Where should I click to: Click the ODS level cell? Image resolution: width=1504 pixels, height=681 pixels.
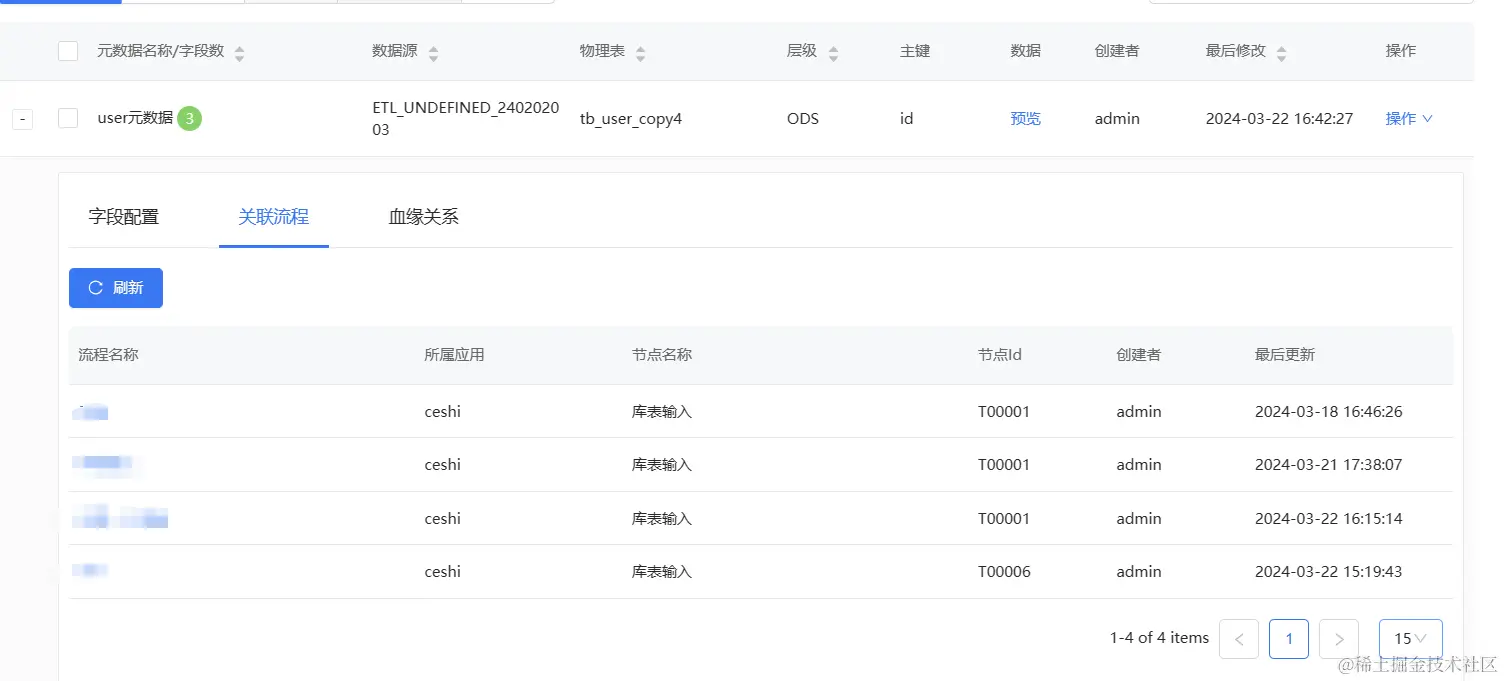pos(803,118)
